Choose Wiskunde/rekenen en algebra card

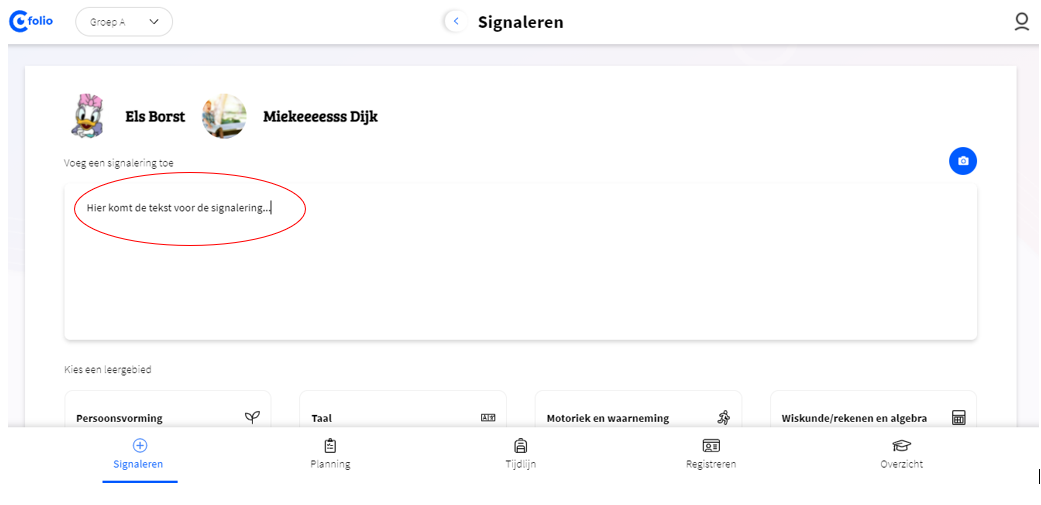point(874,409)
